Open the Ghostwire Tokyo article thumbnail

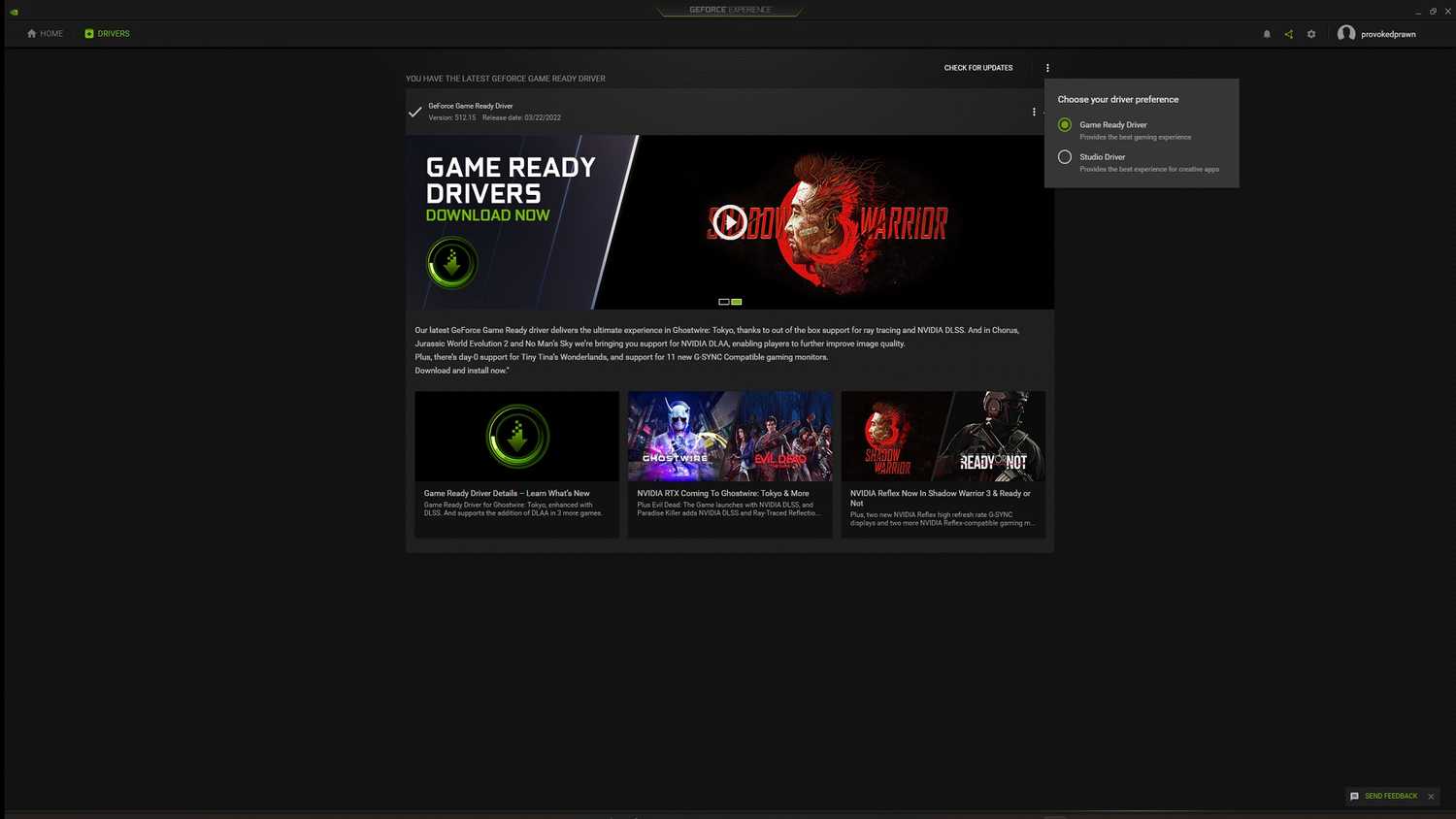[x=730, y=437]
